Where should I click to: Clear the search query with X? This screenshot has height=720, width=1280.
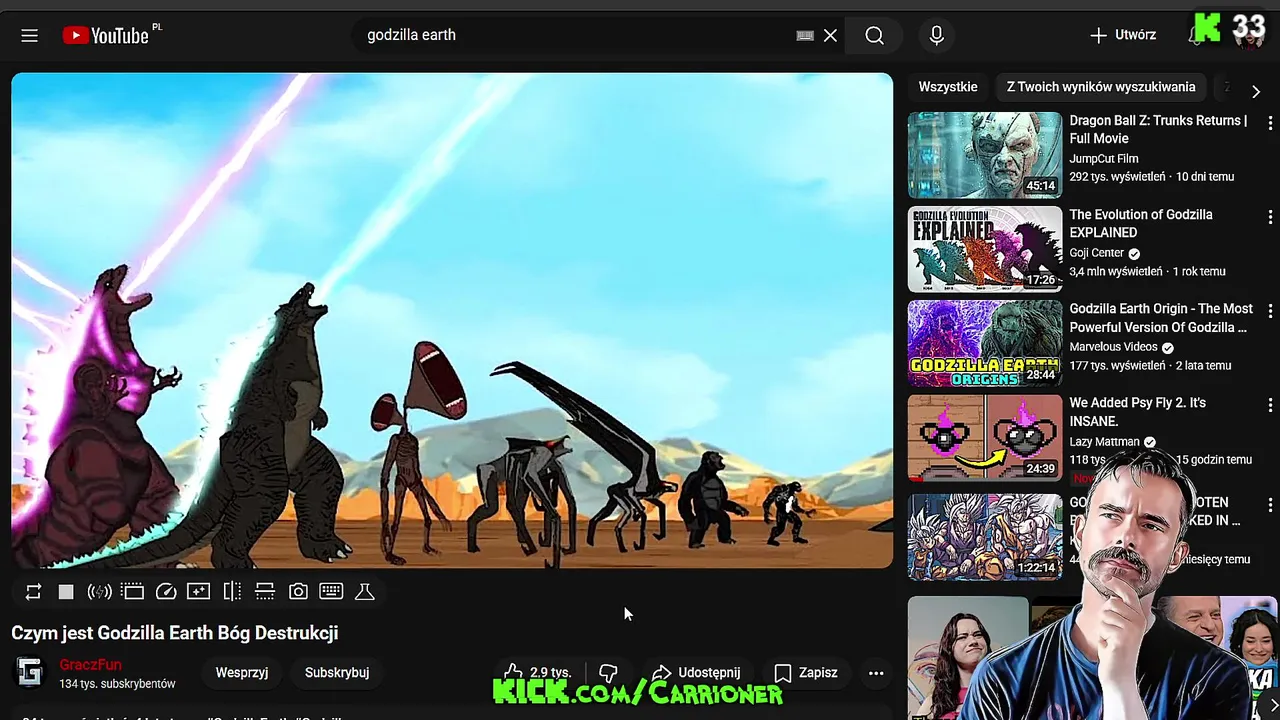point(830,35)
